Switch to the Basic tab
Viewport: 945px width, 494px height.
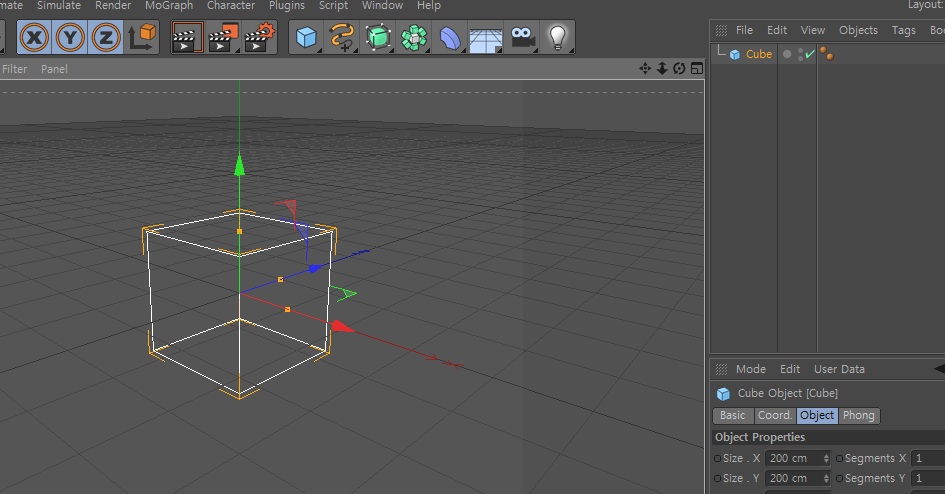point(733,416)
